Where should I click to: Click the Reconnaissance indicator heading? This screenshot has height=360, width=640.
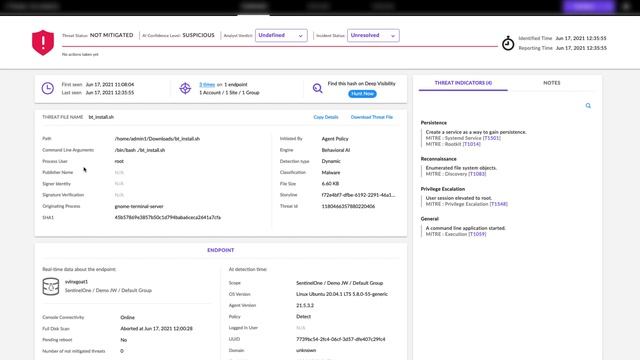click(438, 159)
